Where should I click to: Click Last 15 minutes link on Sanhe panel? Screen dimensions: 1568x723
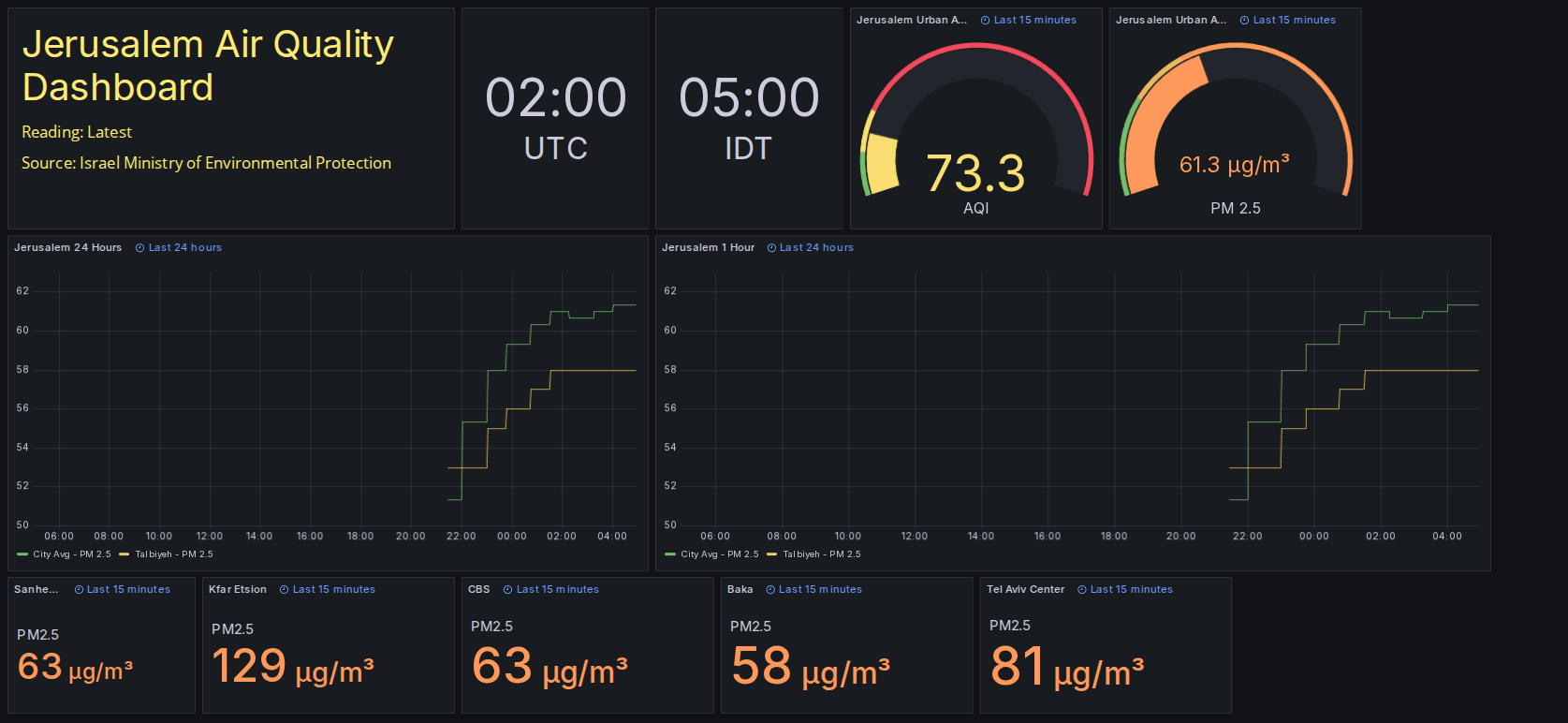tap(128, 590)
